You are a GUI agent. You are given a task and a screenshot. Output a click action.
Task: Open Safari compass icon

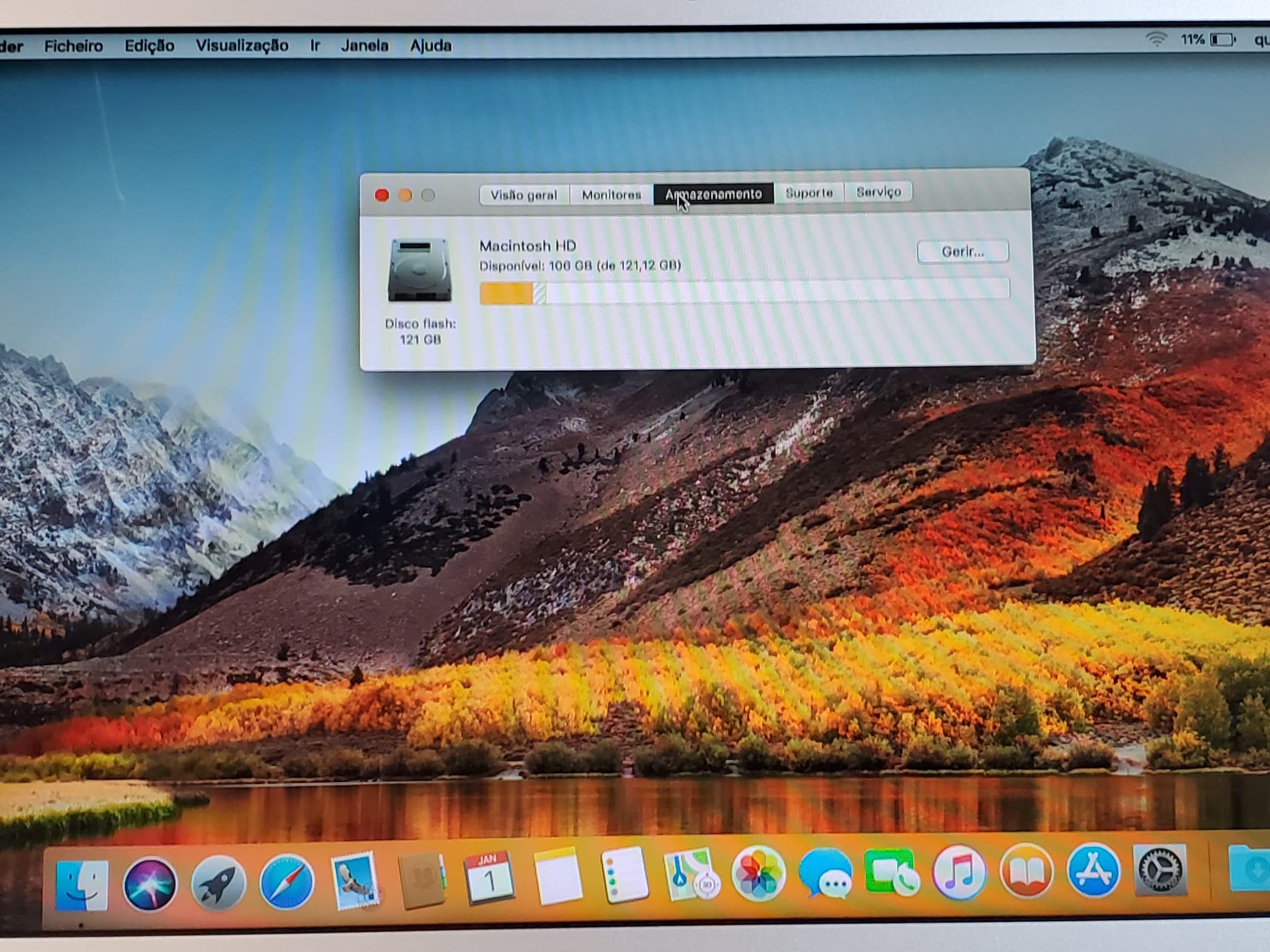pos(287,882)
